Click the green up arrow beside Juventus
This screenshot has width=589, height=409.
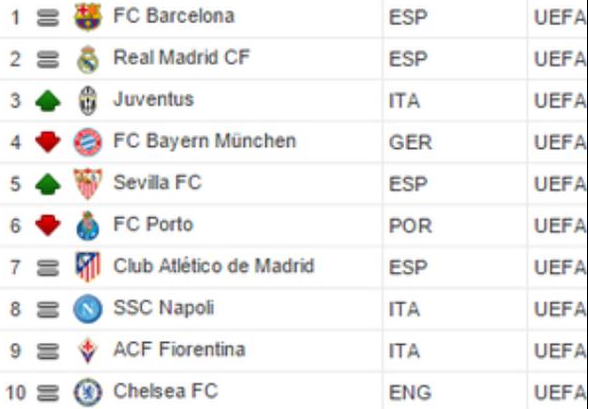48,101
